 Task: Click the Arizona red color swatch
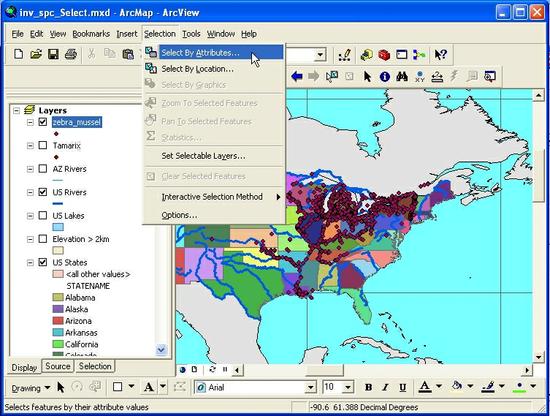tap(58, 321)
